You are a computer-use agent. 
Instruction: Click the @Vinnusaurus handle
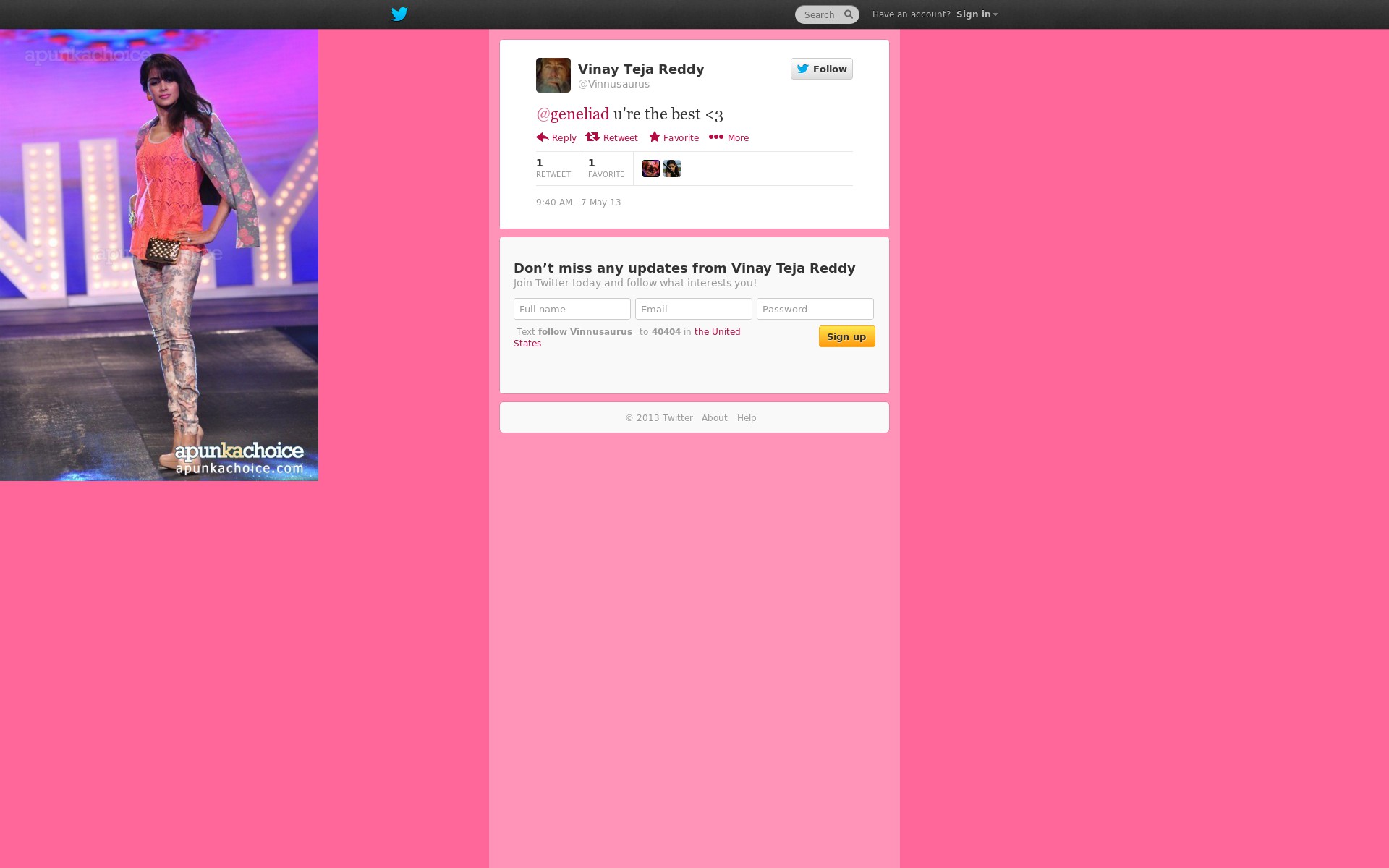[x=613, y=84]
